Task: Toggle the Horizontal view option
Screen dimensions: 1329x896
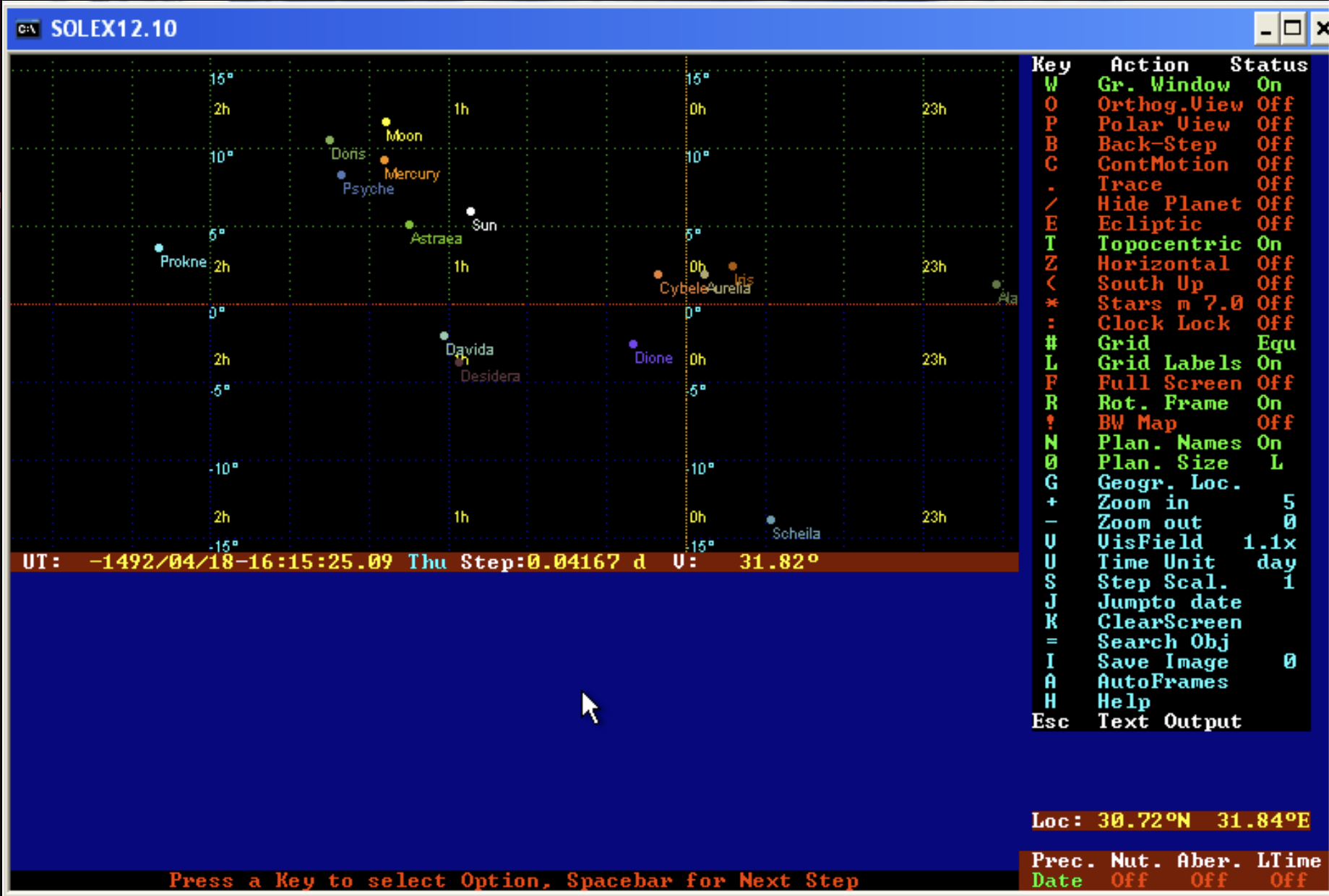Action: (1169, 263)
